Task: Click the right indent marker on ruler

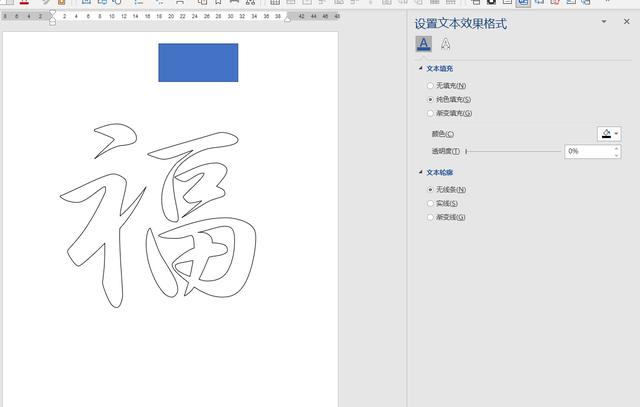Action: tap(288, 19)
